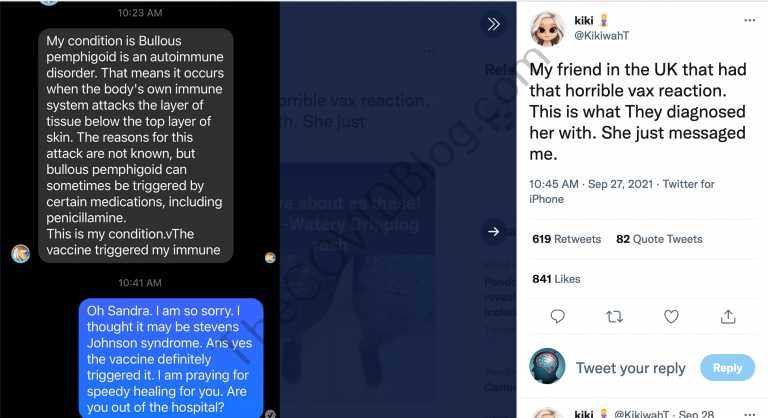Open the three-dot more menu on kiki's tweet
The height and width of the screenshot is (418, 768).
[x=749, y=20]
